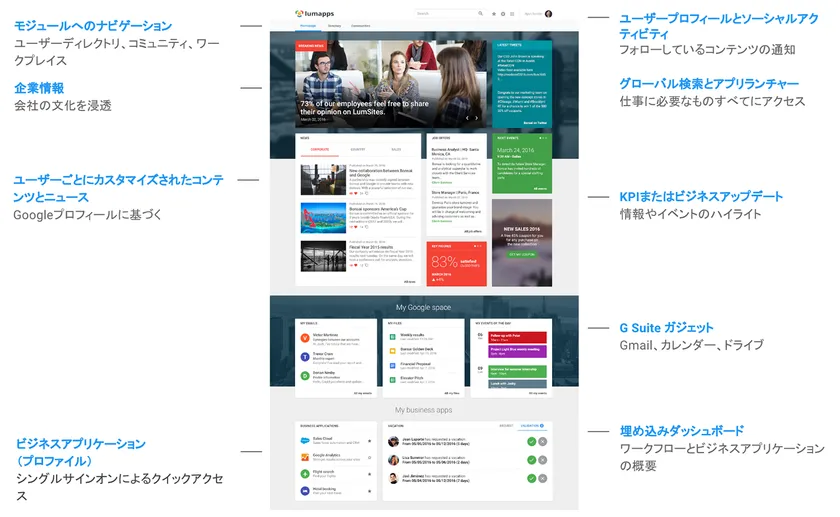The width and height of the screenshot is (840, 517).
Task: Select the Sales news tab
Action: 396,149
